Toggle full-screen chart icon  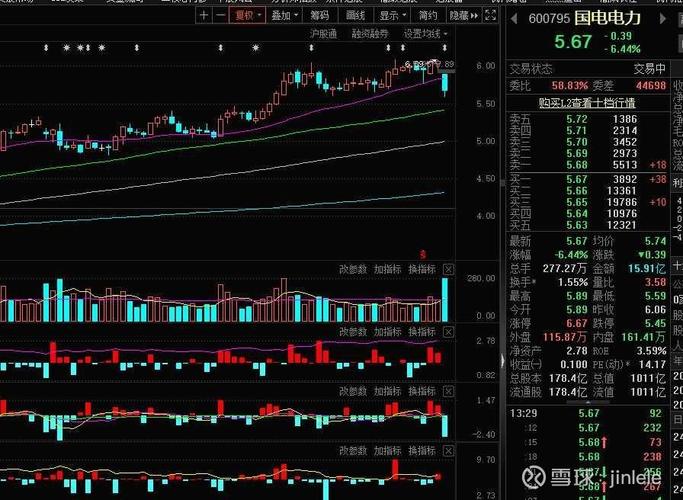point(490,16)
